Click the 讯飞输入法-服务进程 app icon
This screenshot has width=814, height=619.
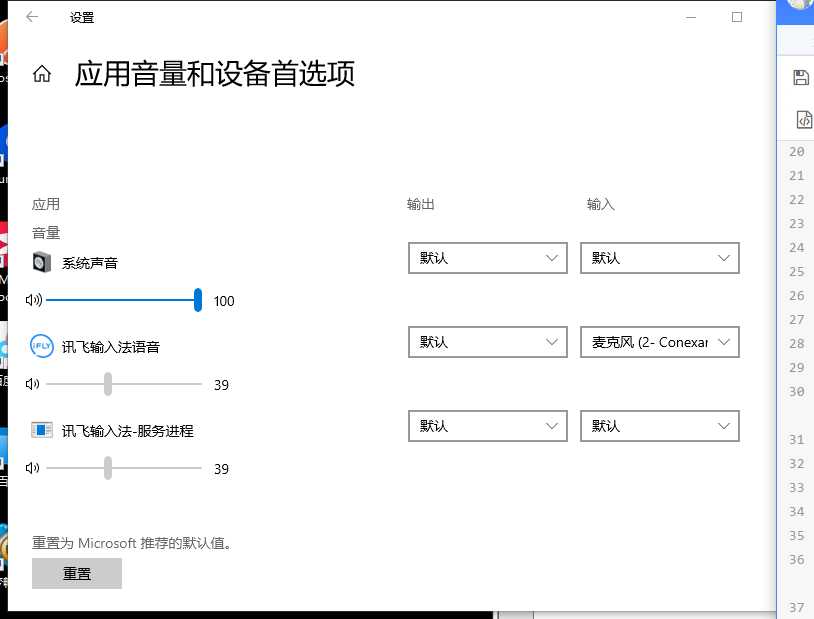tap(42, 430)
